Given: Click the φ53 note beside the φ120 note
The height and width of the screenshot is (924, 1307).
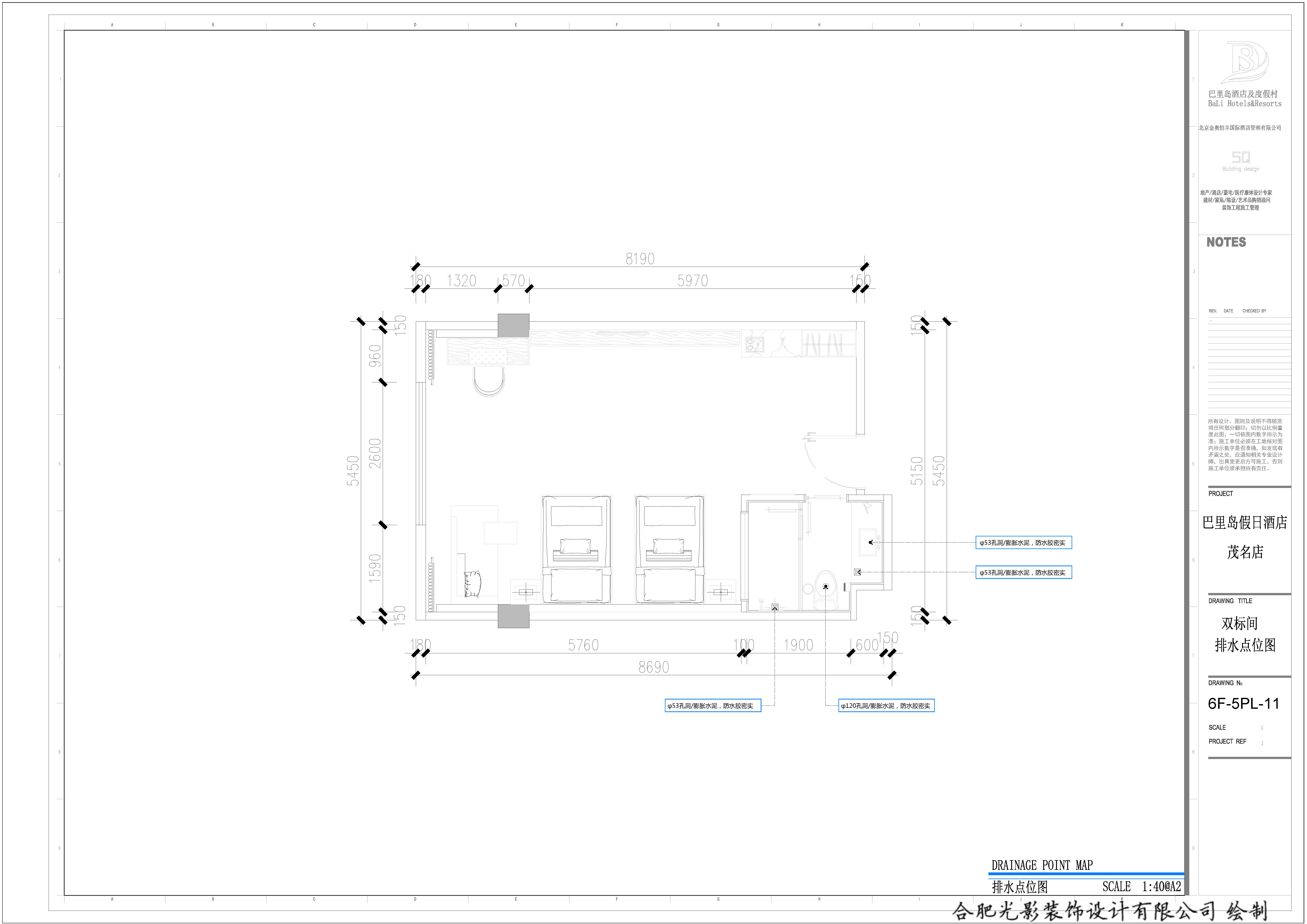Looking at the screenshot, I should coord(713,705).
